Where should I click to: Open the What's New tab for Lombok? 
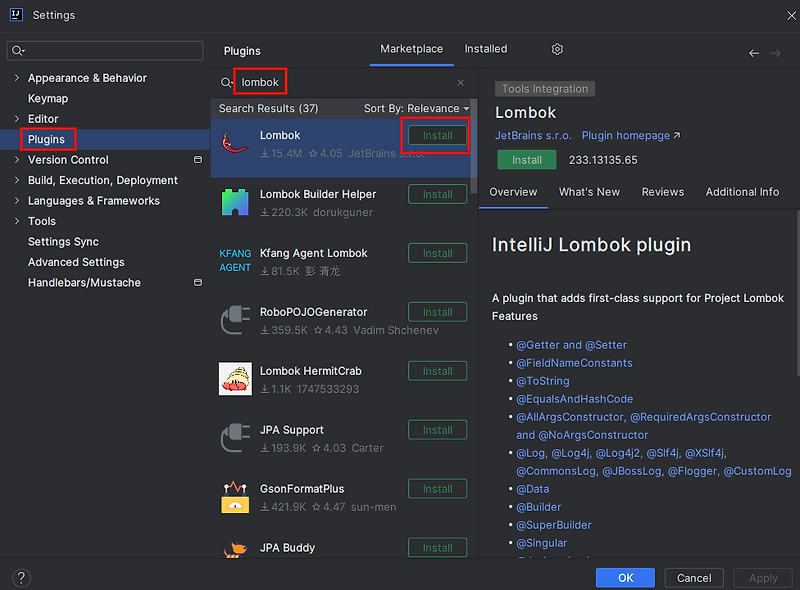point(590,191)
